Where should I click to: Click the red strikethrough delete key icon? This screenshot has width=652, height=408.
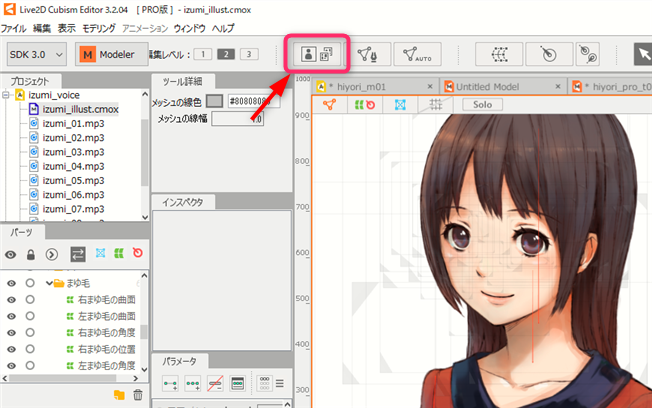point(213,383)
